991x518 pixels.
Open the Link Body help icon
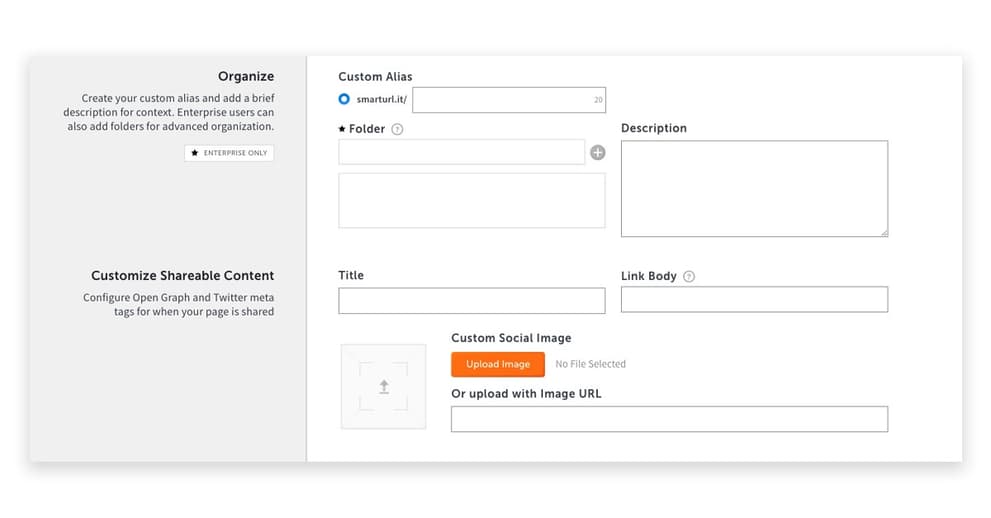(x=689, y=277)
